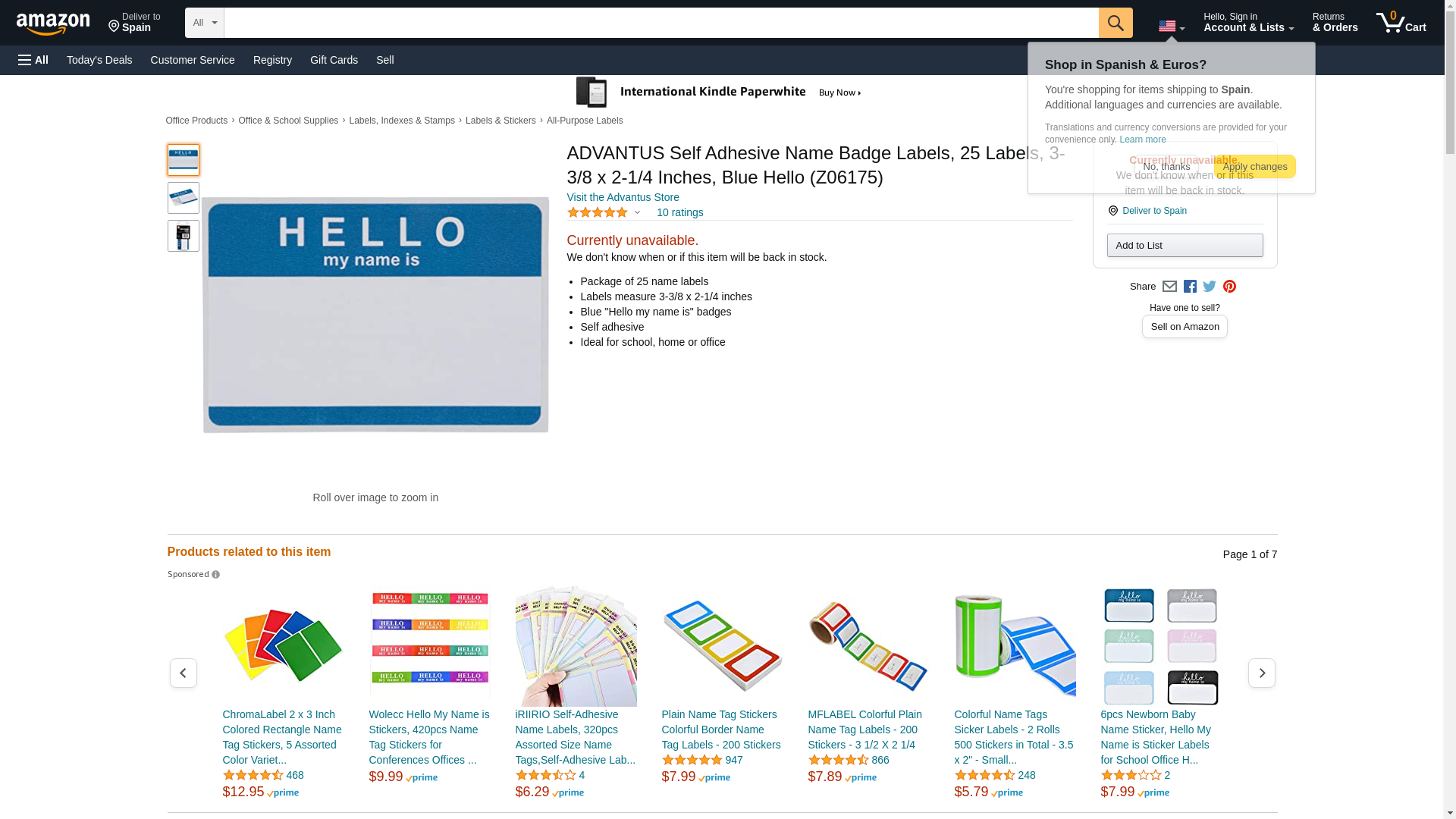This screenshot has height=819, width=1456.
Task: Click inside the search text field
Action: [661, 23]
